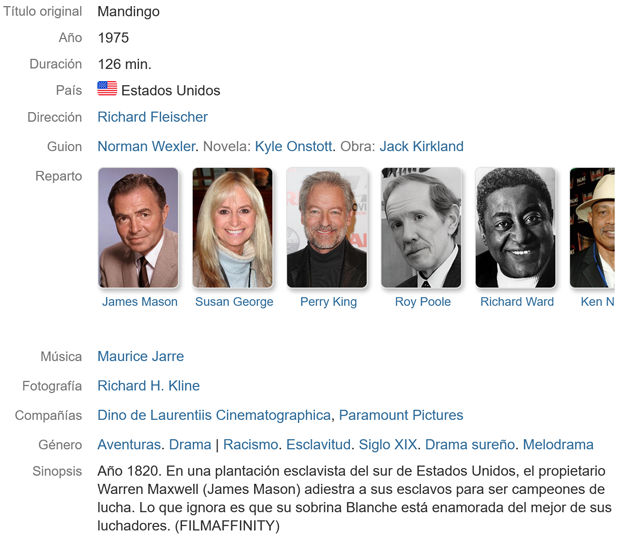Click the James Mason name link
This screenshot has width=640, height=552.
pos(140,302)
